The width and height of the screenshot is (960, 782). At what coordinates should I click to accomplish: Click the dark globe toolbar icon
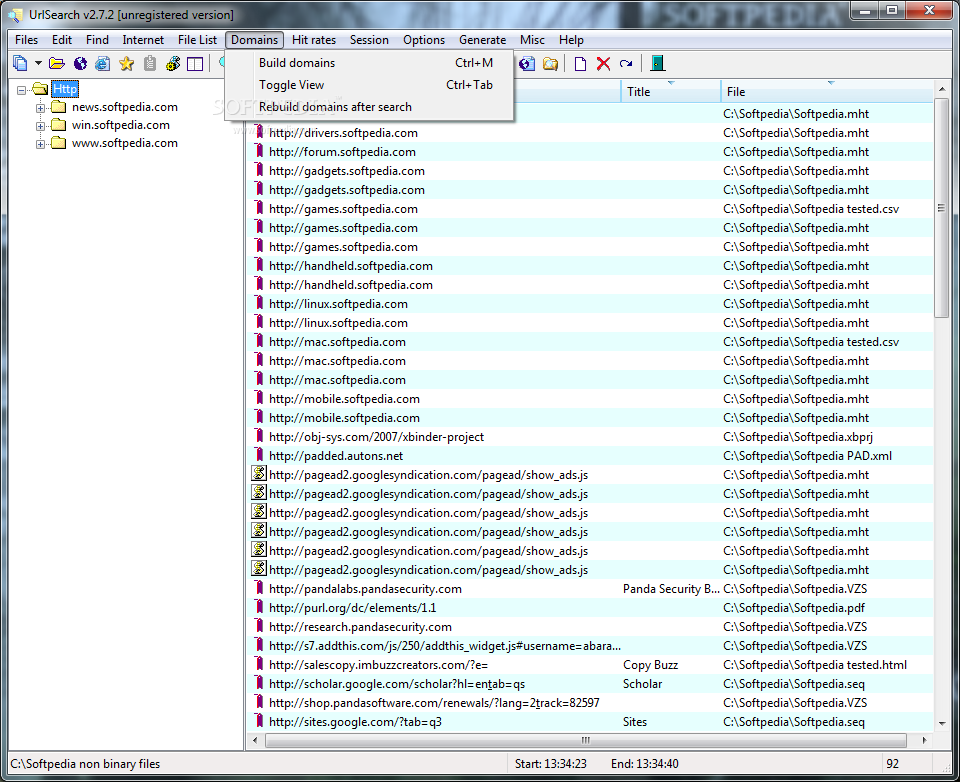coord(80,63)
